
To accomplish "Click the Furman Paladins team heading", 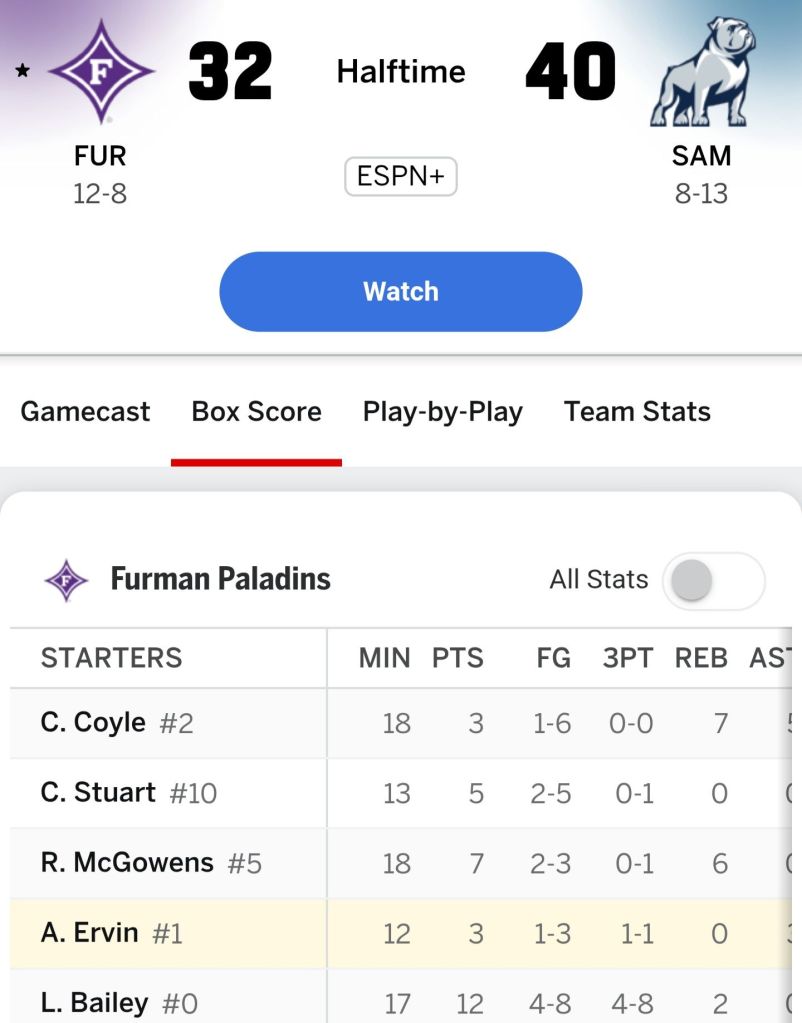I will click(220, 579).
